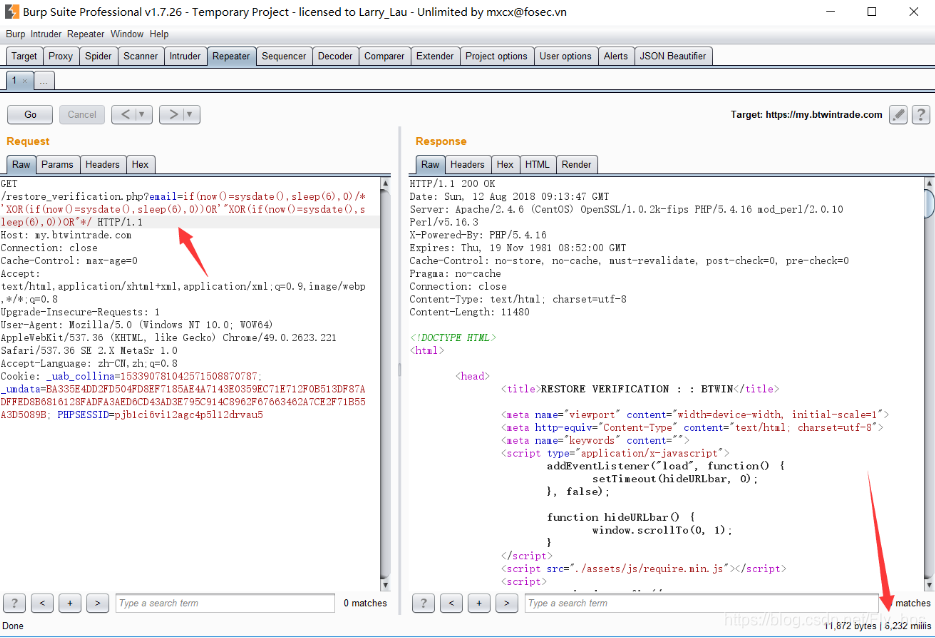Open the Intruder menu in menu bar
This screenshot has height=638, width=935.
46,34
